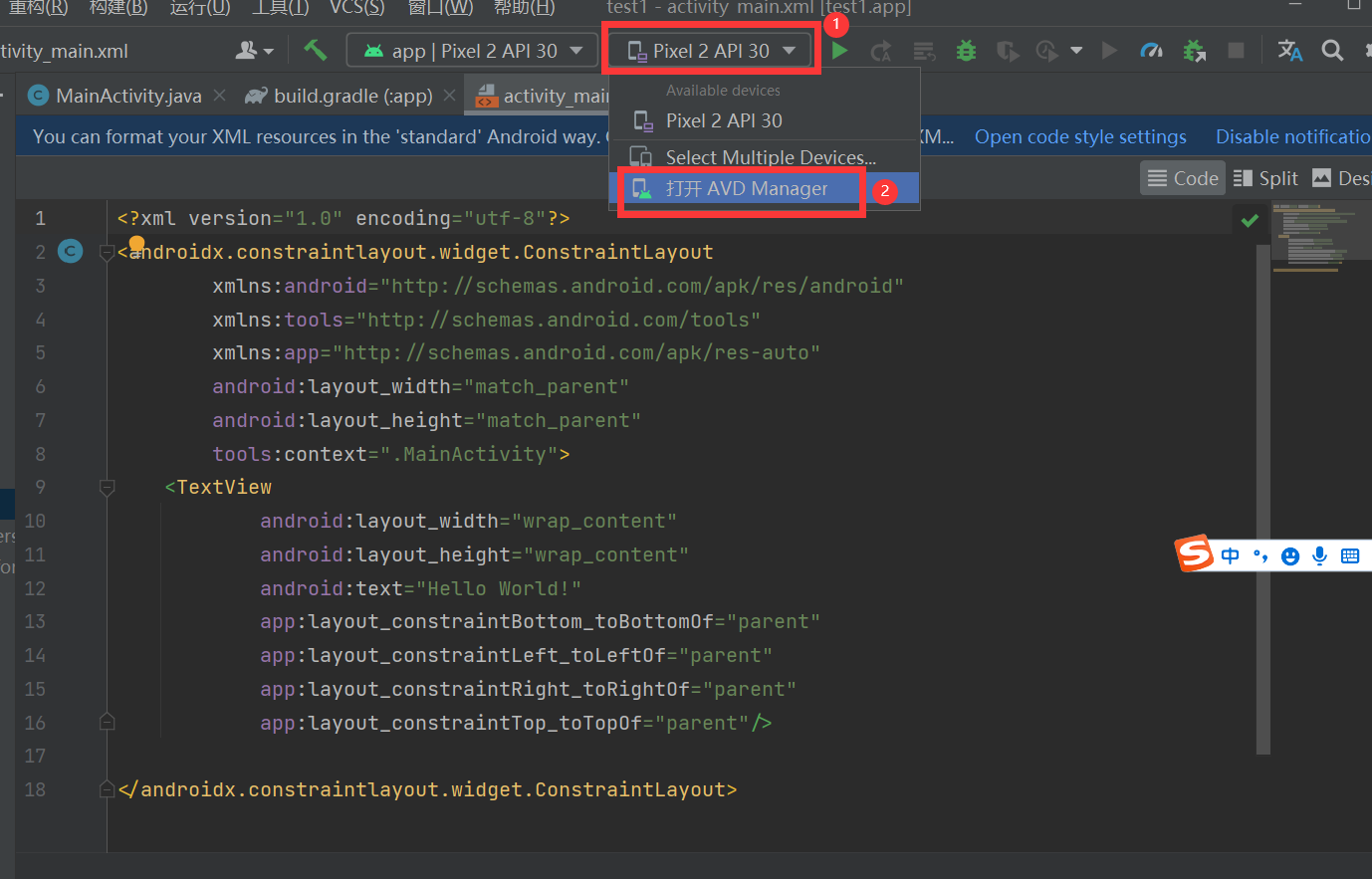Click the Search everywhere magnifier icon
The height and width of the screenshot is (879, 1372).
pyautogui.click(x=1332, y=50)
